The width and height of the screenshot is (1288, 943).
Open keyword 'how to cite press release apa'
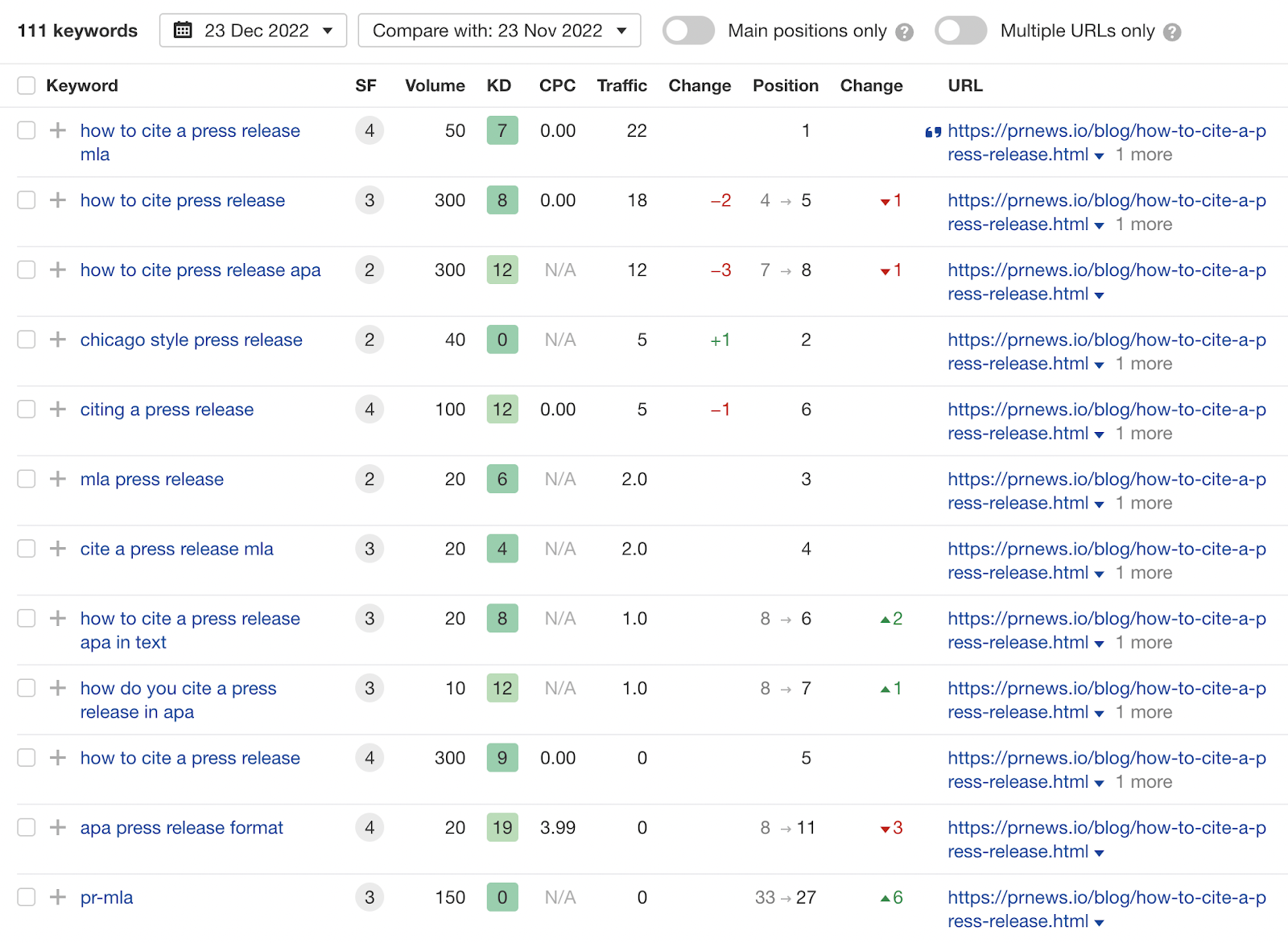pos(200,270)
